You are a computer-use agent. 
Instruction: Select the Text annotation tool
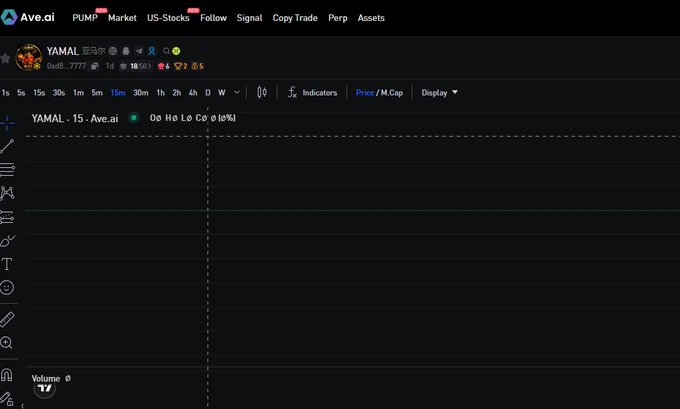pyautogui.click(x=7, y=264)
